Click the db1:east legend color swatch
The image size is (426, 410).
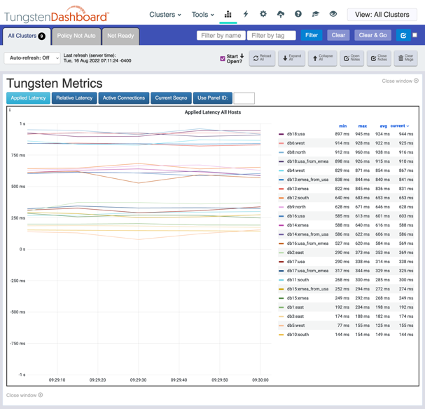tap(281, 307)
